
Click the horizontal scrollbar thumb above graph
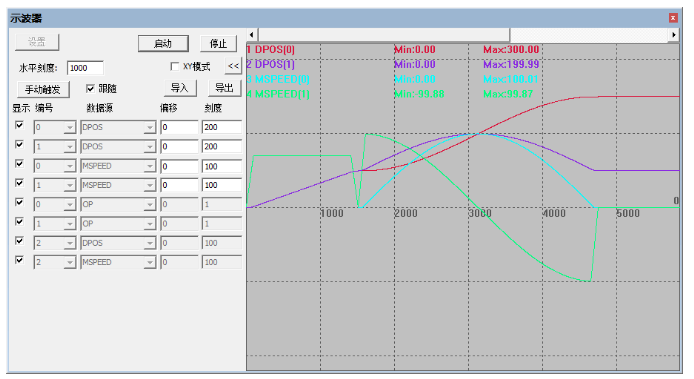click(384, 35)
